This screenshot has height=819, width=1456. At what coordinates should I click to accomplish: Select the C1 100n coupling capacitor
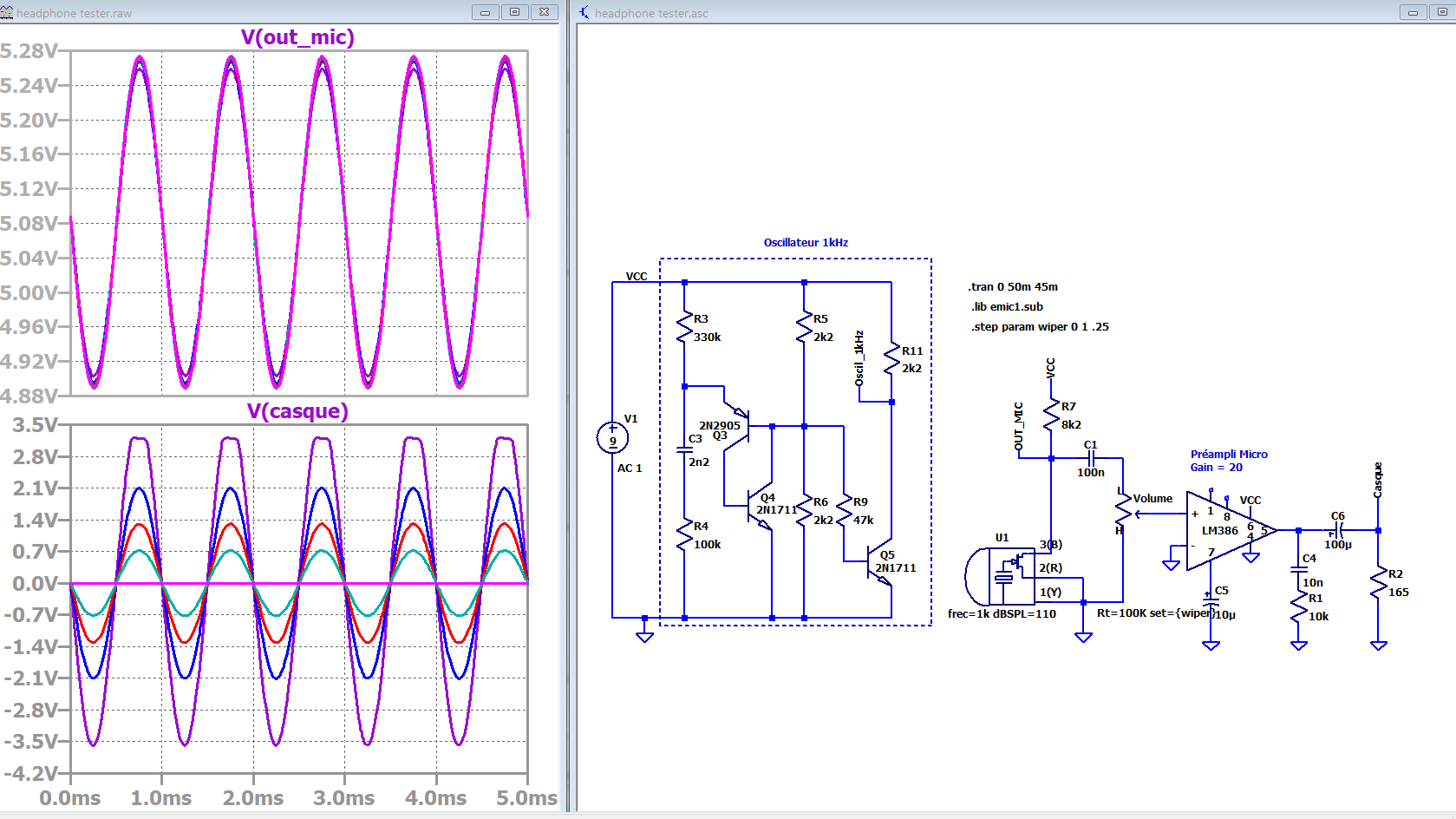1091,458
